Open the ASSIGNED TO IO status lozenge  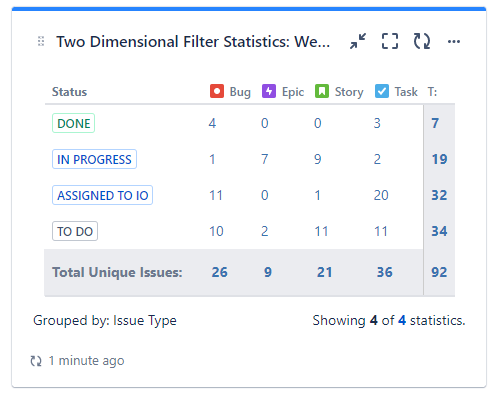[102, 195]
